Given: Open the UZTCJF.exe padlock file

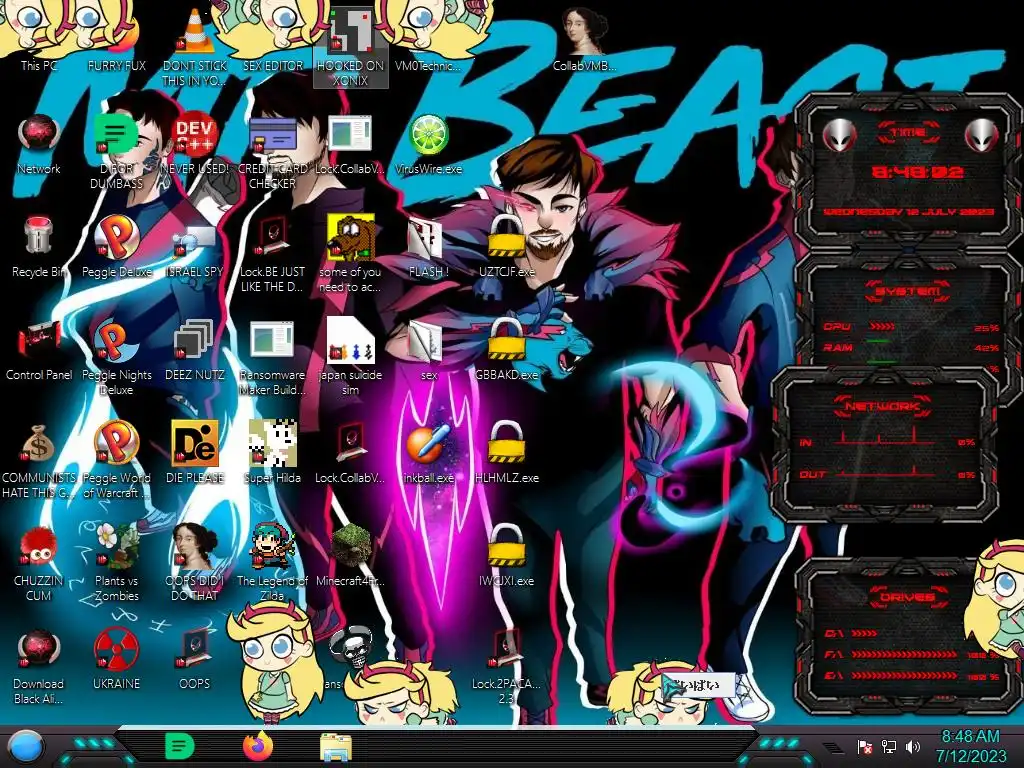Looking at the screenshot, I should pos(506,247).
